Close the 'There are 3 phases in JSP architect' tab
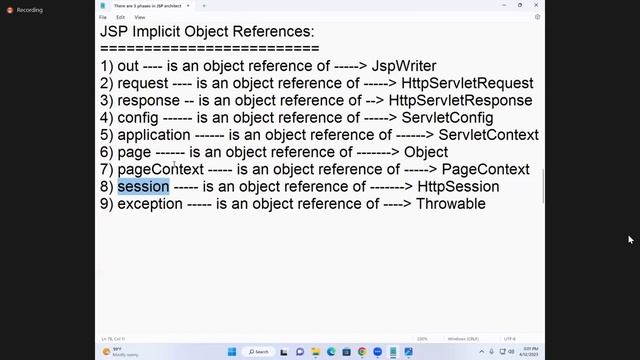Screen dimensions: 640x360 click(x=188, y=6)
